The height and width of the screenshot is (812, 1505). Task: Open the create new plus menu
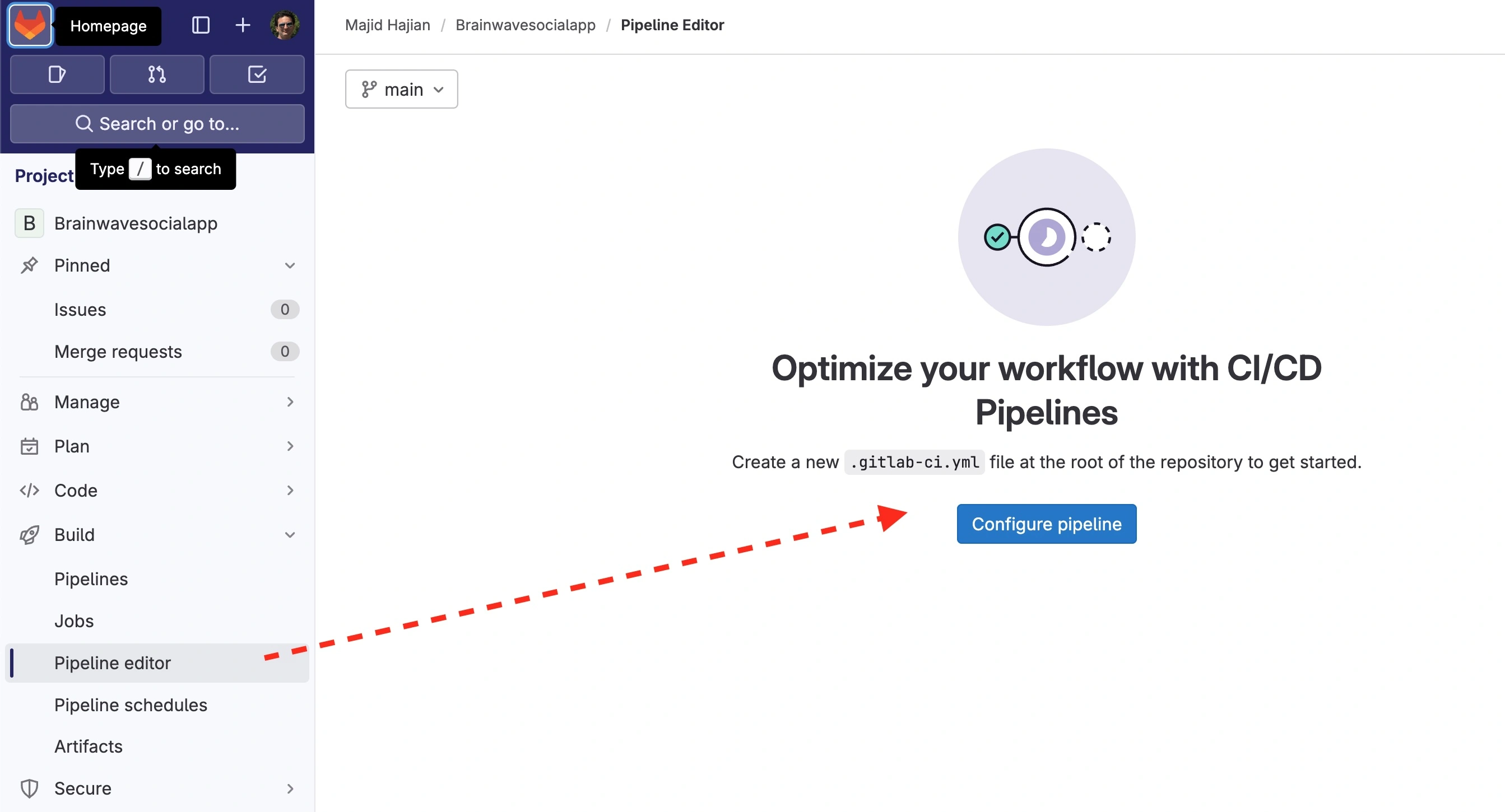(x=243, y=25)
